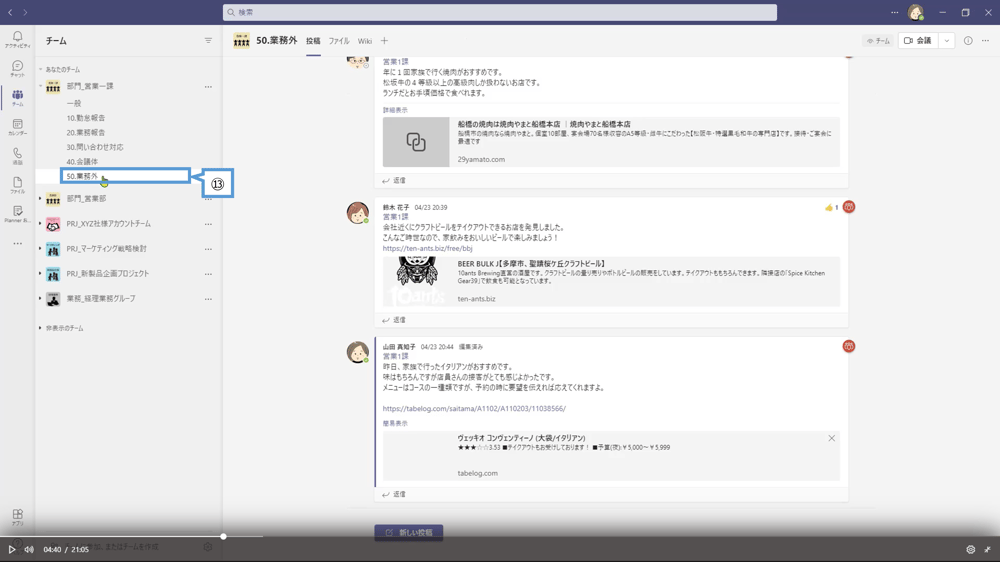Viewport: 1000px width, 562px height.
Task: Click the thumbs-up reaction on 鈴木 花子 post
Action: [831, 207]
